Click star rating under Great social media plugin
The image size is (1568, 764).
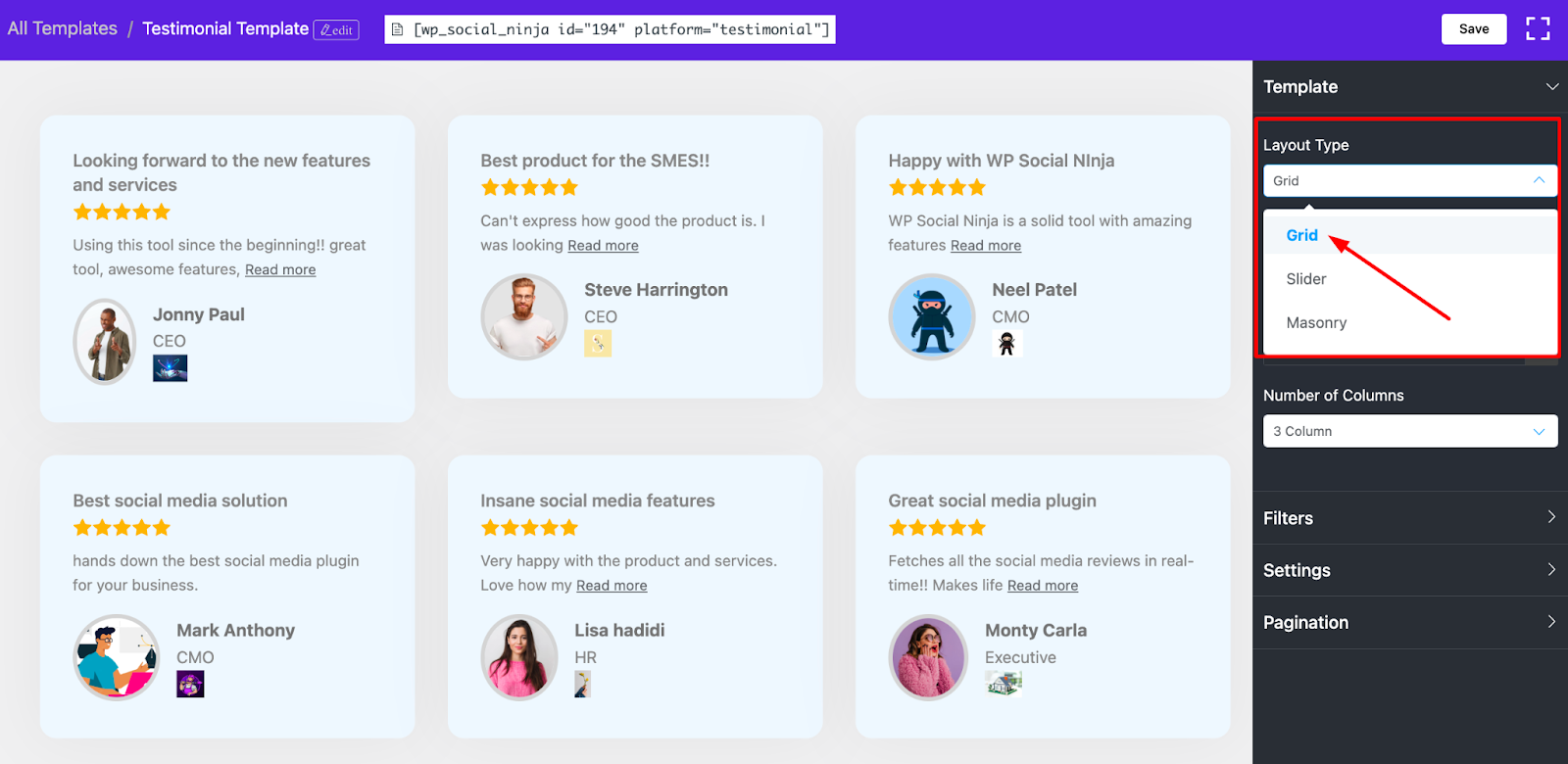point(937,528)
